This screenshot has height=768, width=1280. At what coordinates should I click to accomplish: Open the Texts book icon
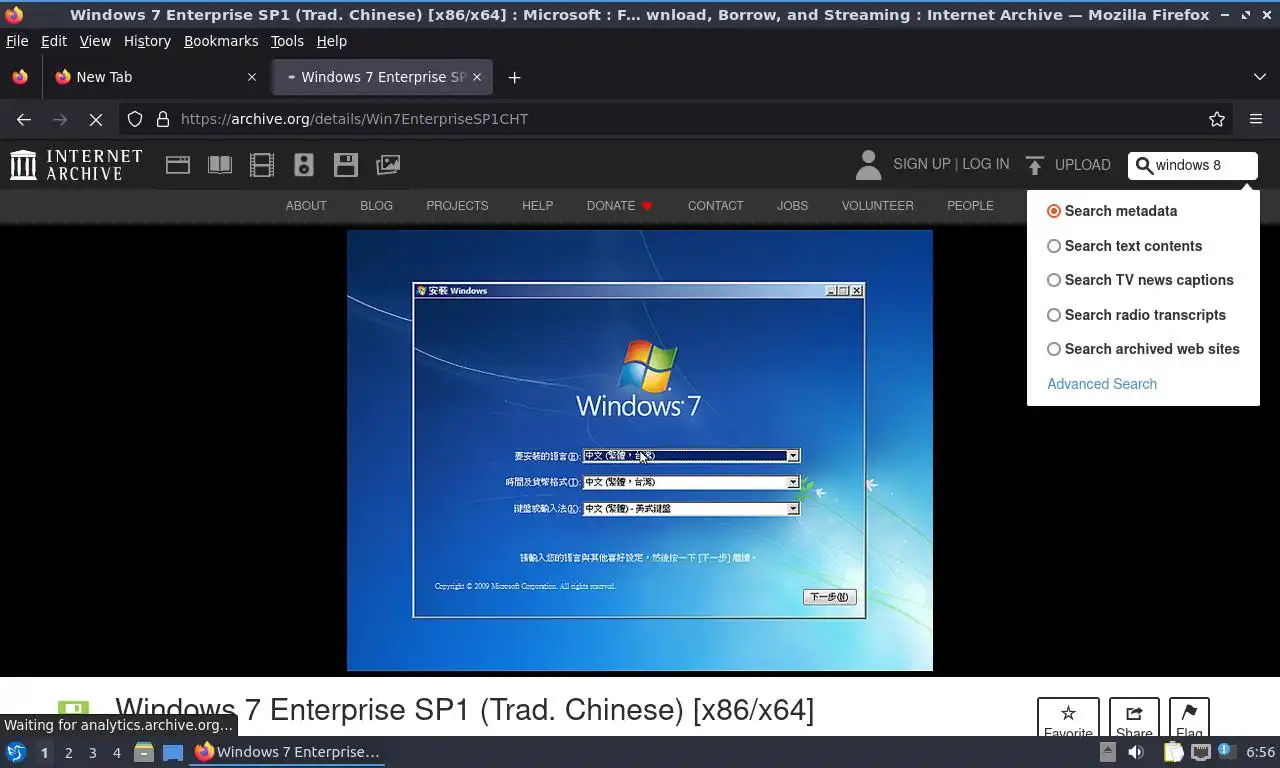coord(220,165)
